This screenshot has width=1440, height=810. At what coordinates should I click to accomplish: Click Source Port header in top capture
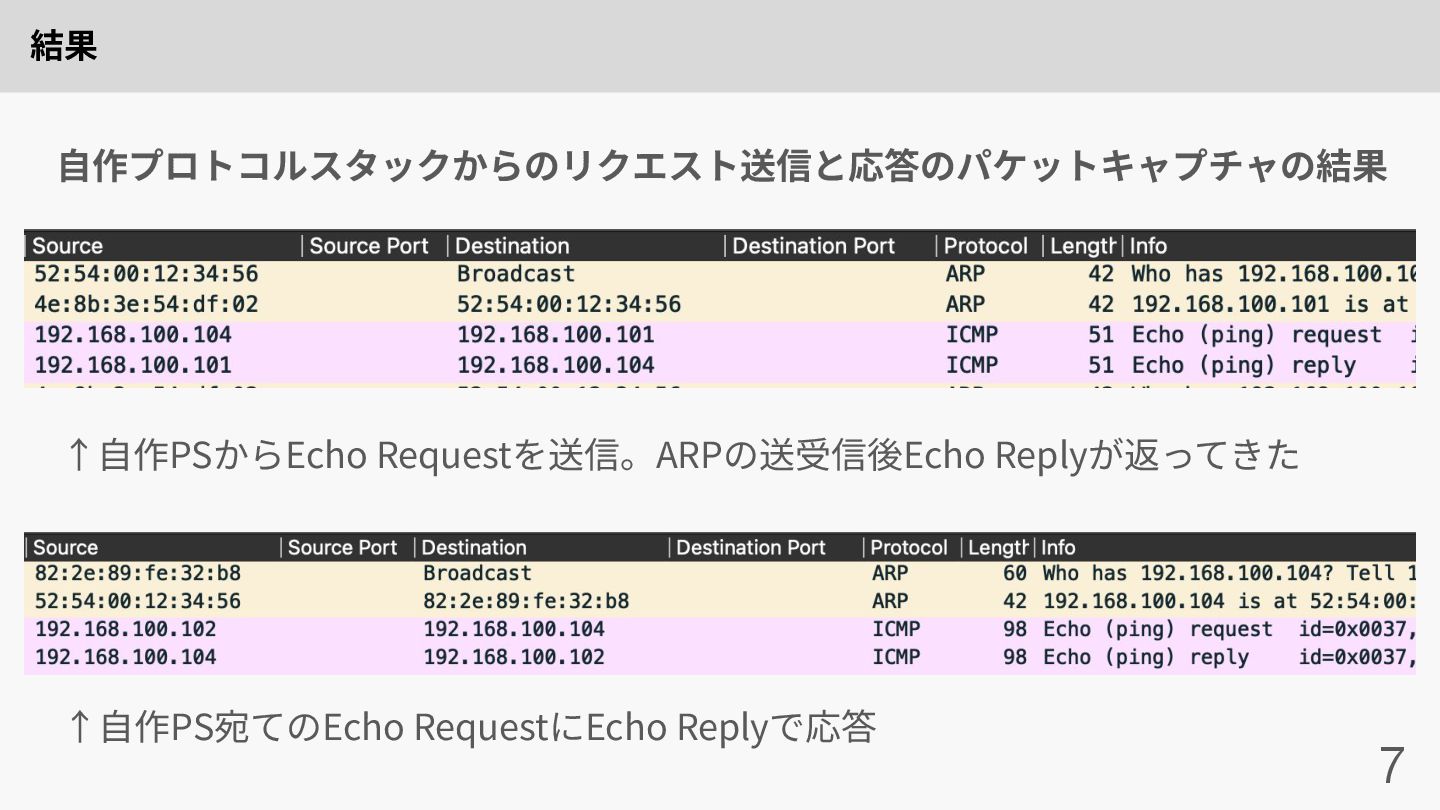click(x=369, y=246)
